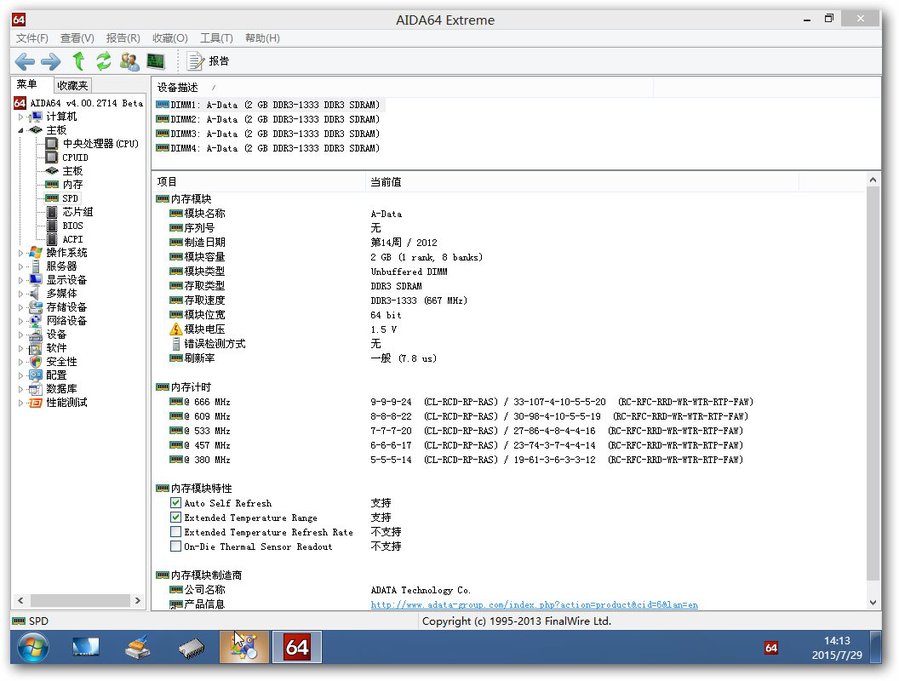The image size is (899, 681).
Task: Toggle Extended Temperature Range checkbox
Action: coord(175,517)
